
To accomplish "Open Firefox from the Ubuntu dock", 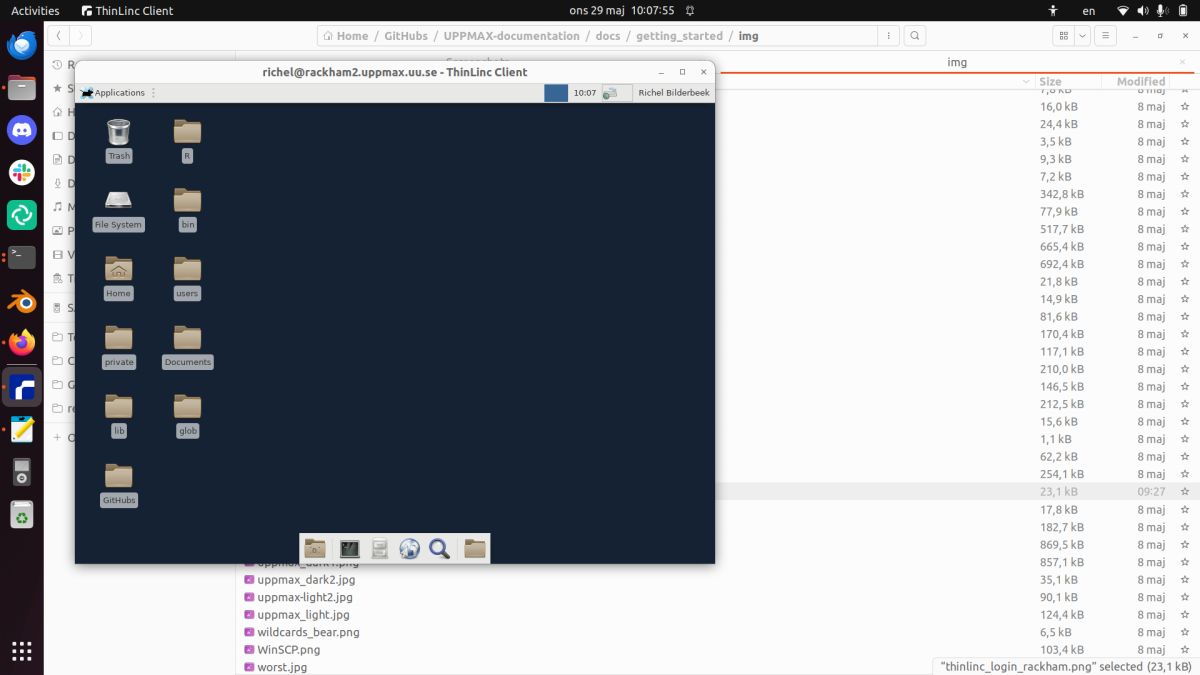I will (x=22, y=343).
